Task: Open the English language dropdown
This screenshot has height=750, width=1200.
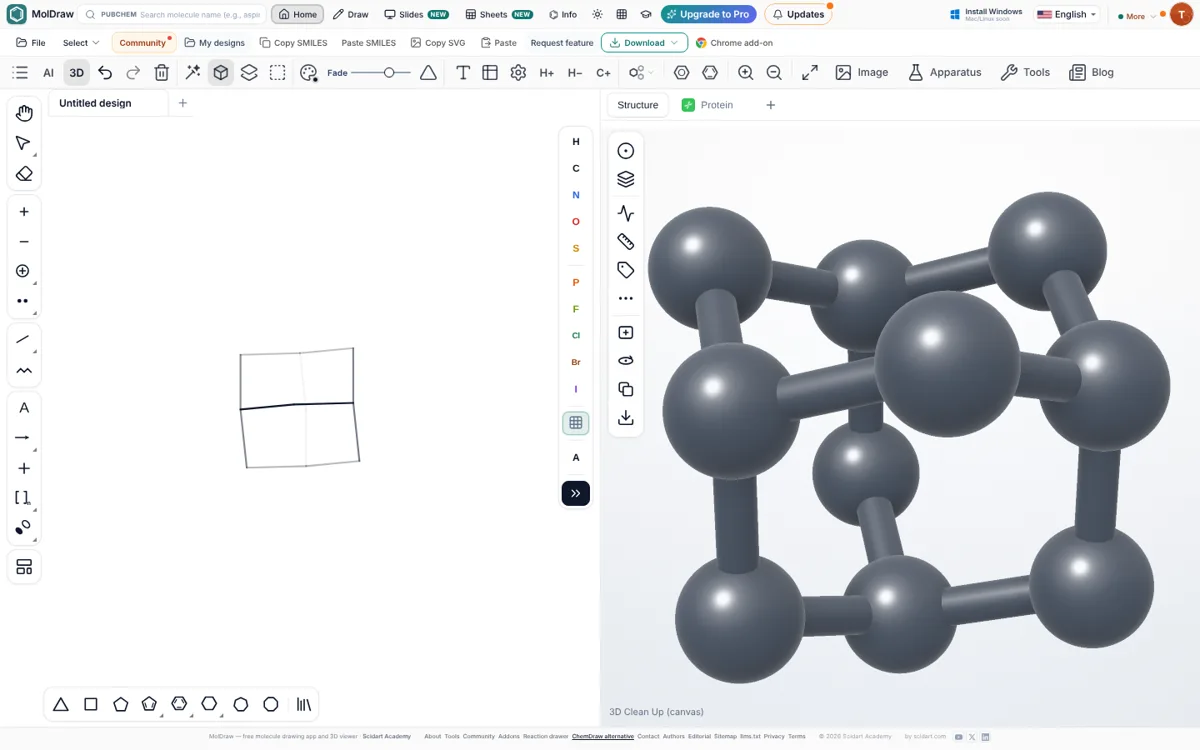Action: point(1067,15)
